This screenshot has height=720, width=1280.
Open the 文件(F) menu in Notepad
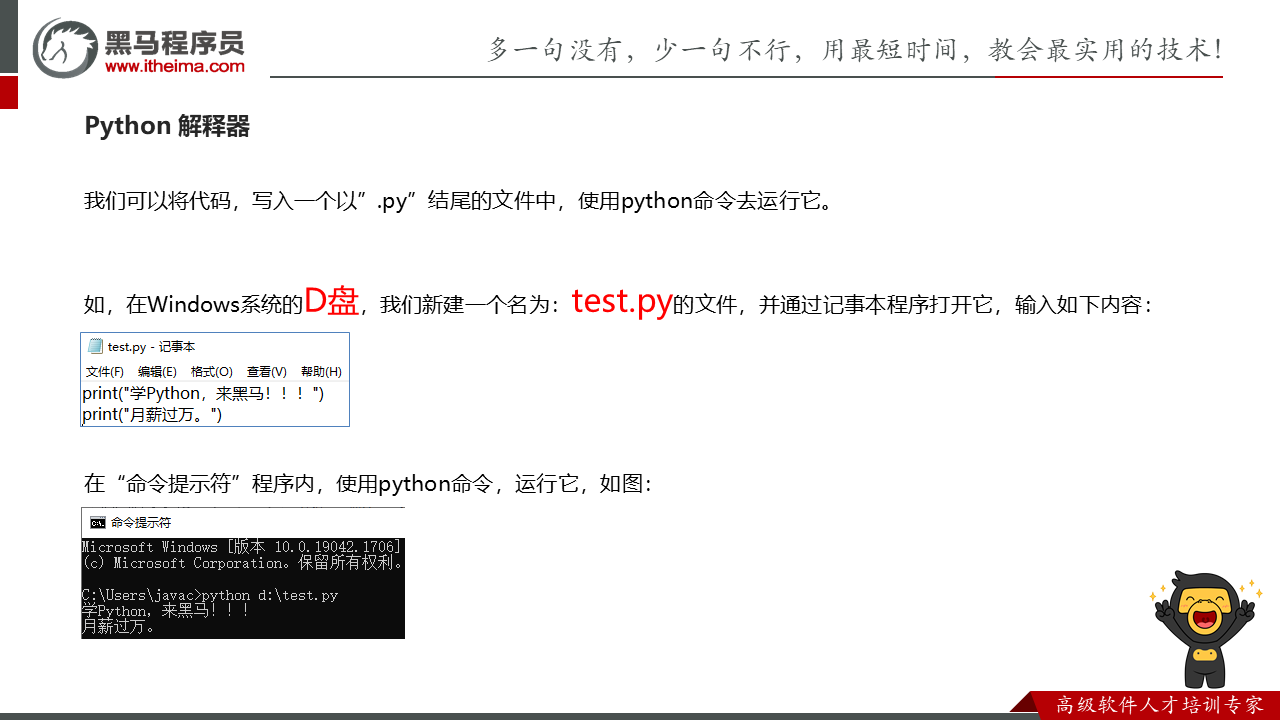click(104, 372)
